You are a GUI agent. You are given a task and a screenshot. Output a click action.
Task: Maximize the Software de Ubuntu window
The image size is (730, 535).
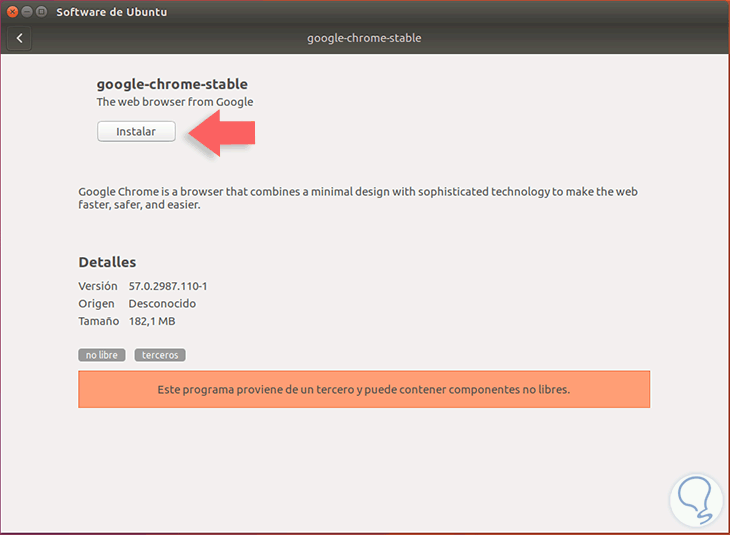tap(41, 12)
